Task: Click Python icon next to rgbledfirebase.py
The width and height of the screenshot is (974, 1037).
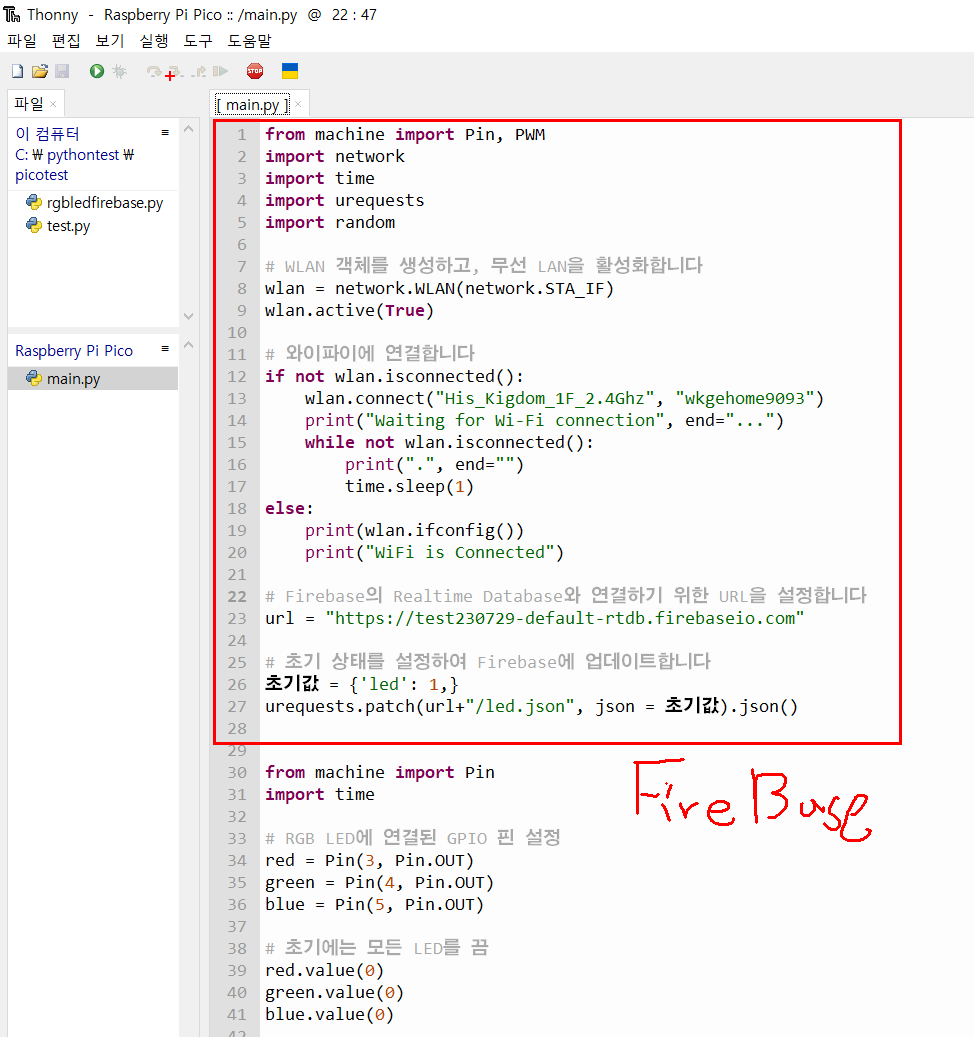Action: pyautogui.click(x=34, y=202)
